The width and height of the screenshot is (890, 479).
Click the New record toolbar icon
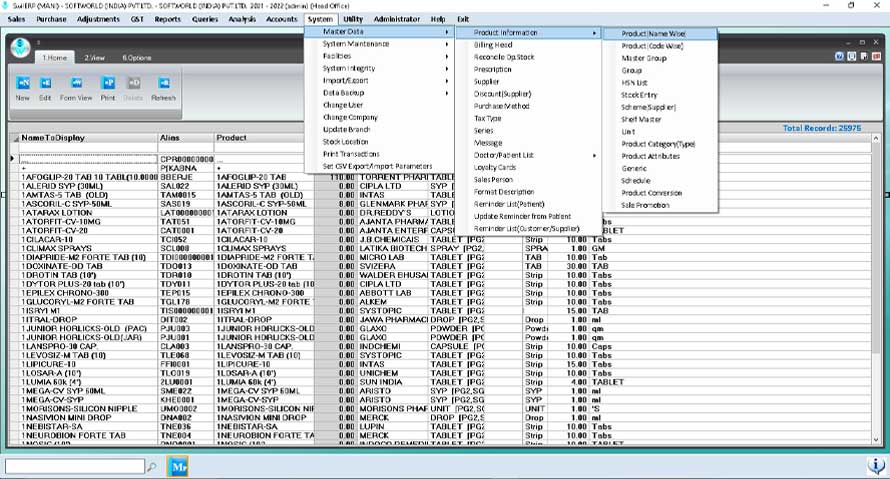tap(23, 83)
